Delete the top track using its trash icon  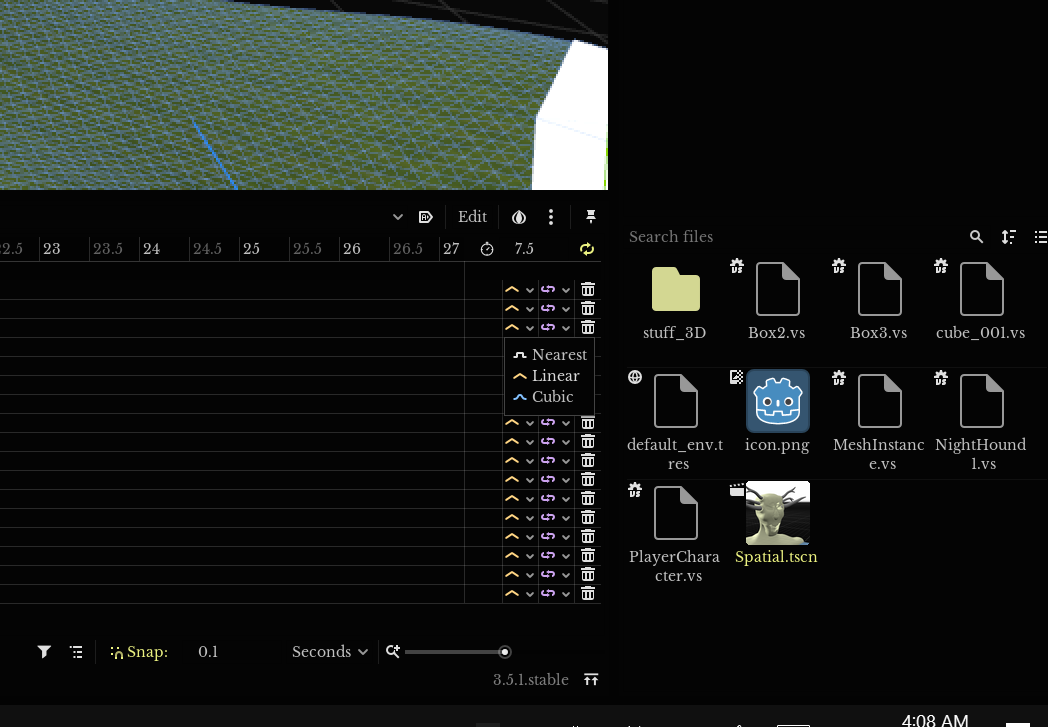pyautogui.click(x=588, y=290)
